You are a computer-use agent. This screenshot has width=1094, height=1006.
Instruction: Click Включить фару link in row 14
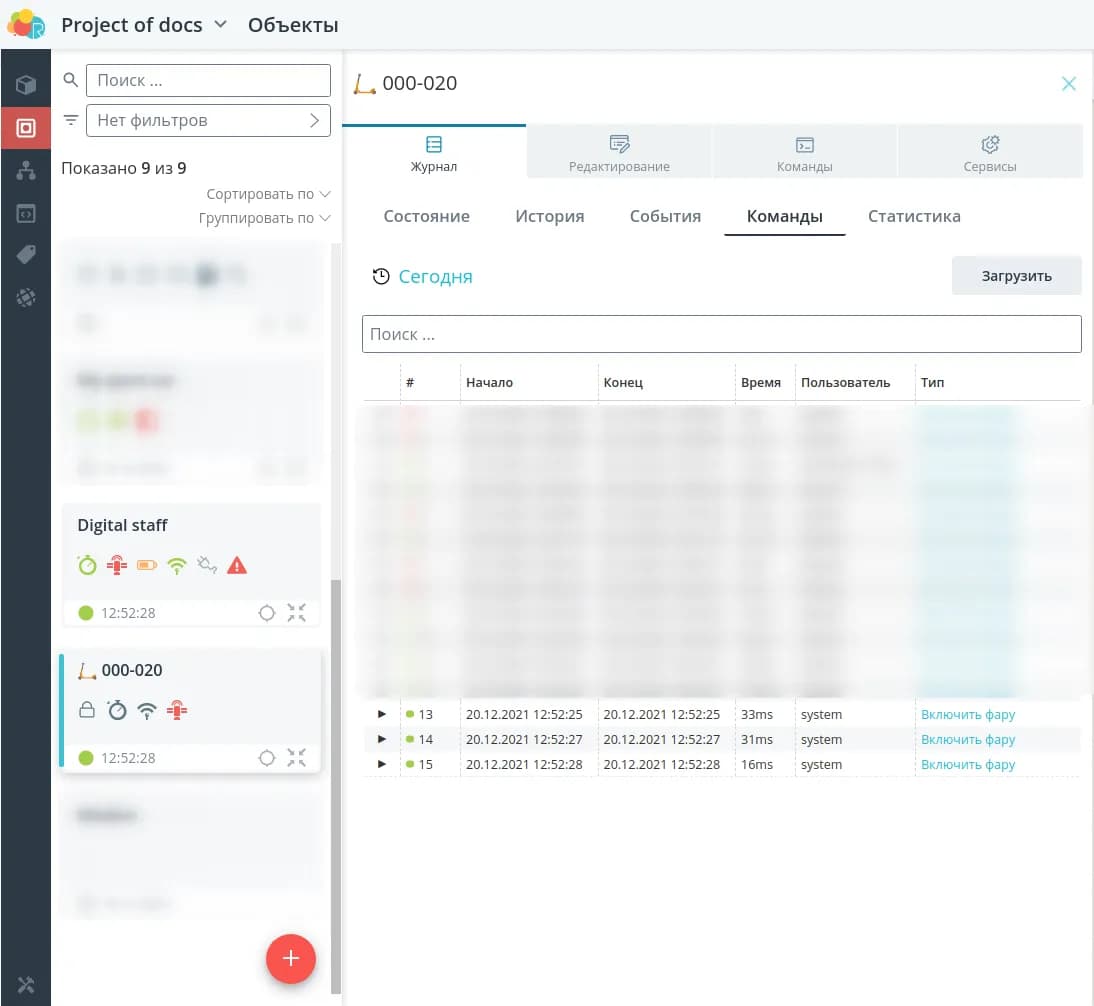click(967, 740)
